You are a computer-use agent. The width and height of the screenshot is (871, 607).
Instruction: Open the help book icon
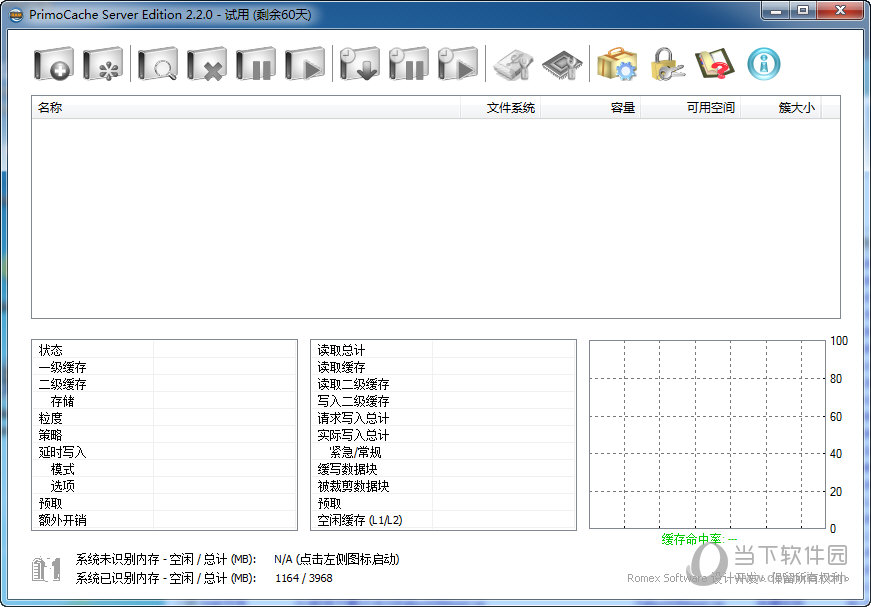coord(715,64)
